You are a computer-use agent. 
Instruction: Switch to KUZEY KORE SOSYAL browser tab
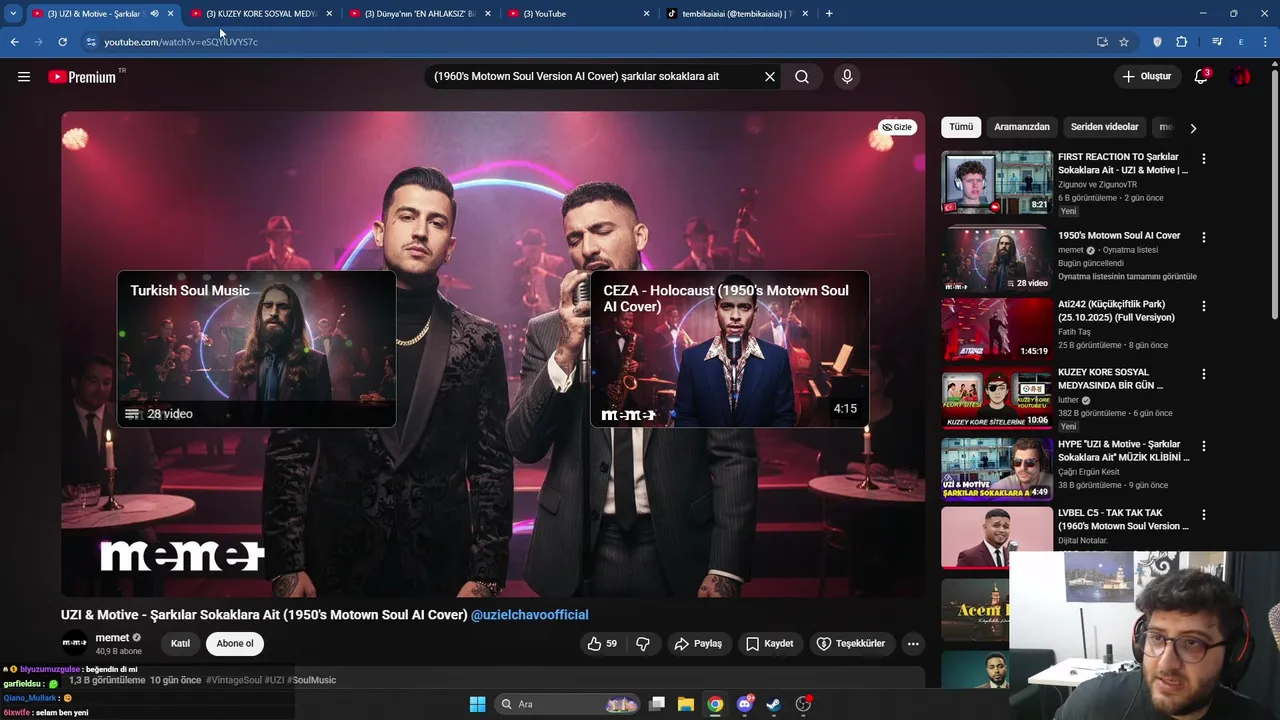point(261,13)
